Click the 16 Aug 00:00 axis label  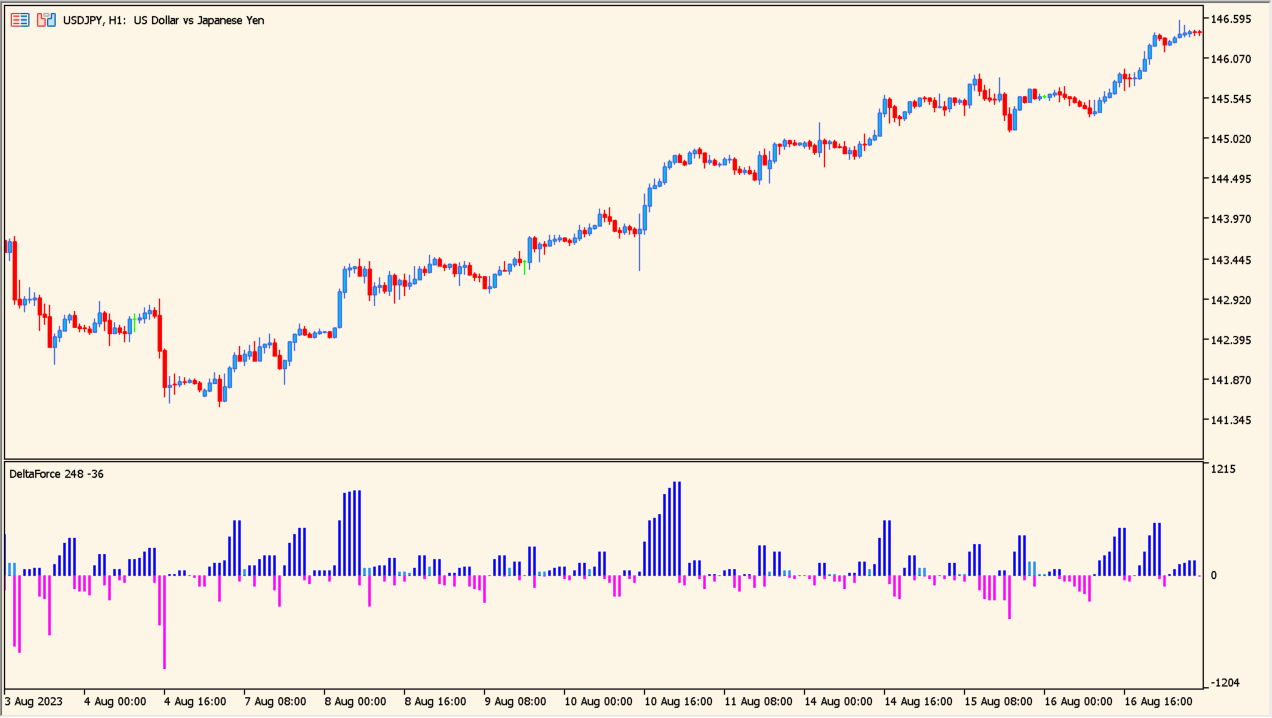pos(1078,702)
